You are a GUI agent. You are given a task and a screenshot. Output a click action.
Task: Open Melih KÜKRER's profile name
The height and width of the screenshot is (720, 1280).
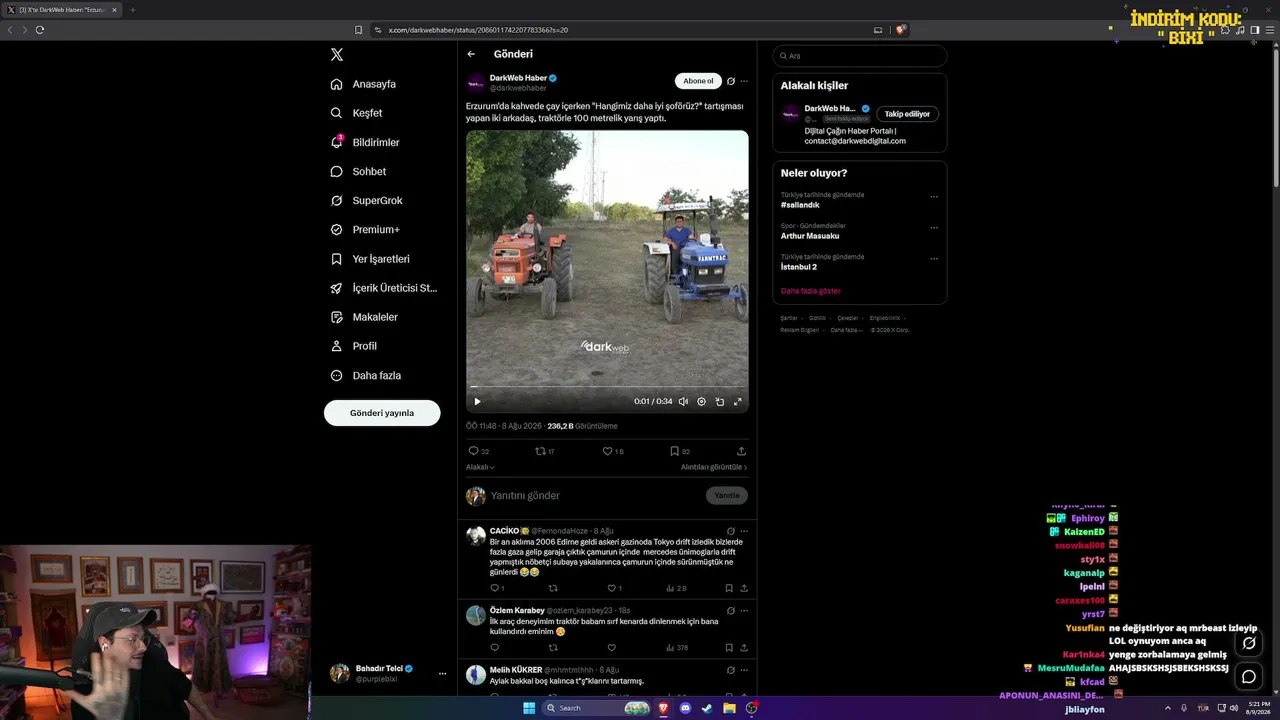(516, 670)
